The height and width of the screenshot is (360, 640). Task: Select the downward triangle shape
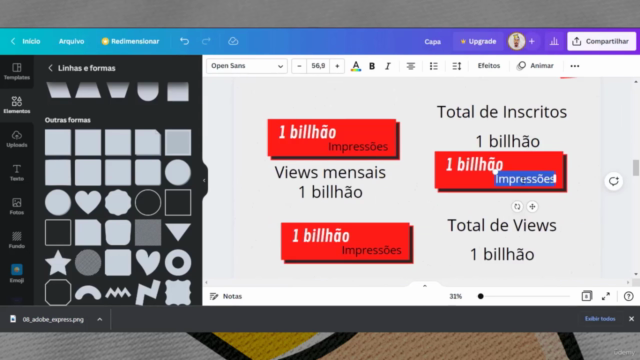(178, 232)
